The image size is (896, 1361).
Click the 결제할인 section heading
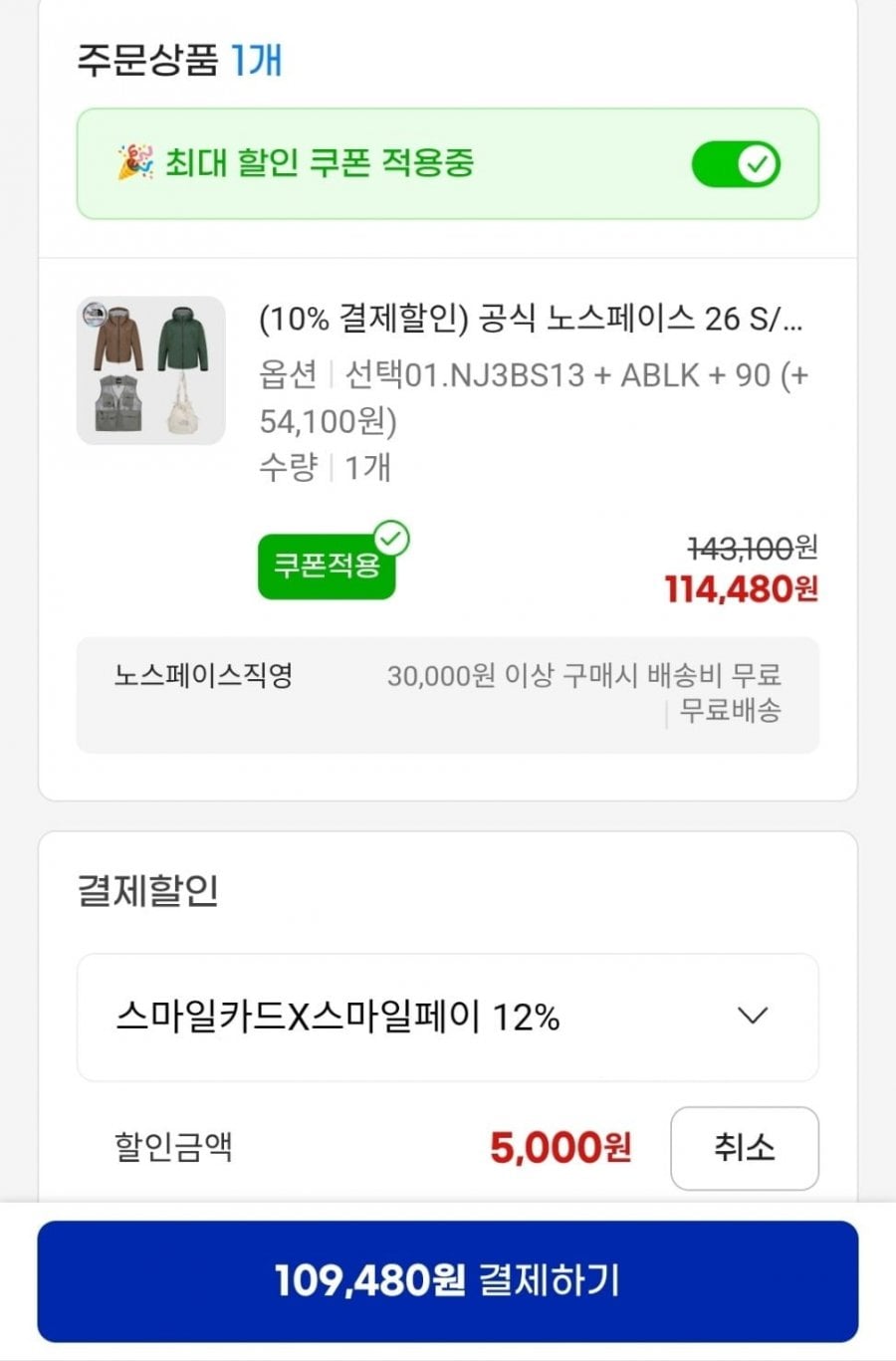pyautogui.click(x=147, y=890)
